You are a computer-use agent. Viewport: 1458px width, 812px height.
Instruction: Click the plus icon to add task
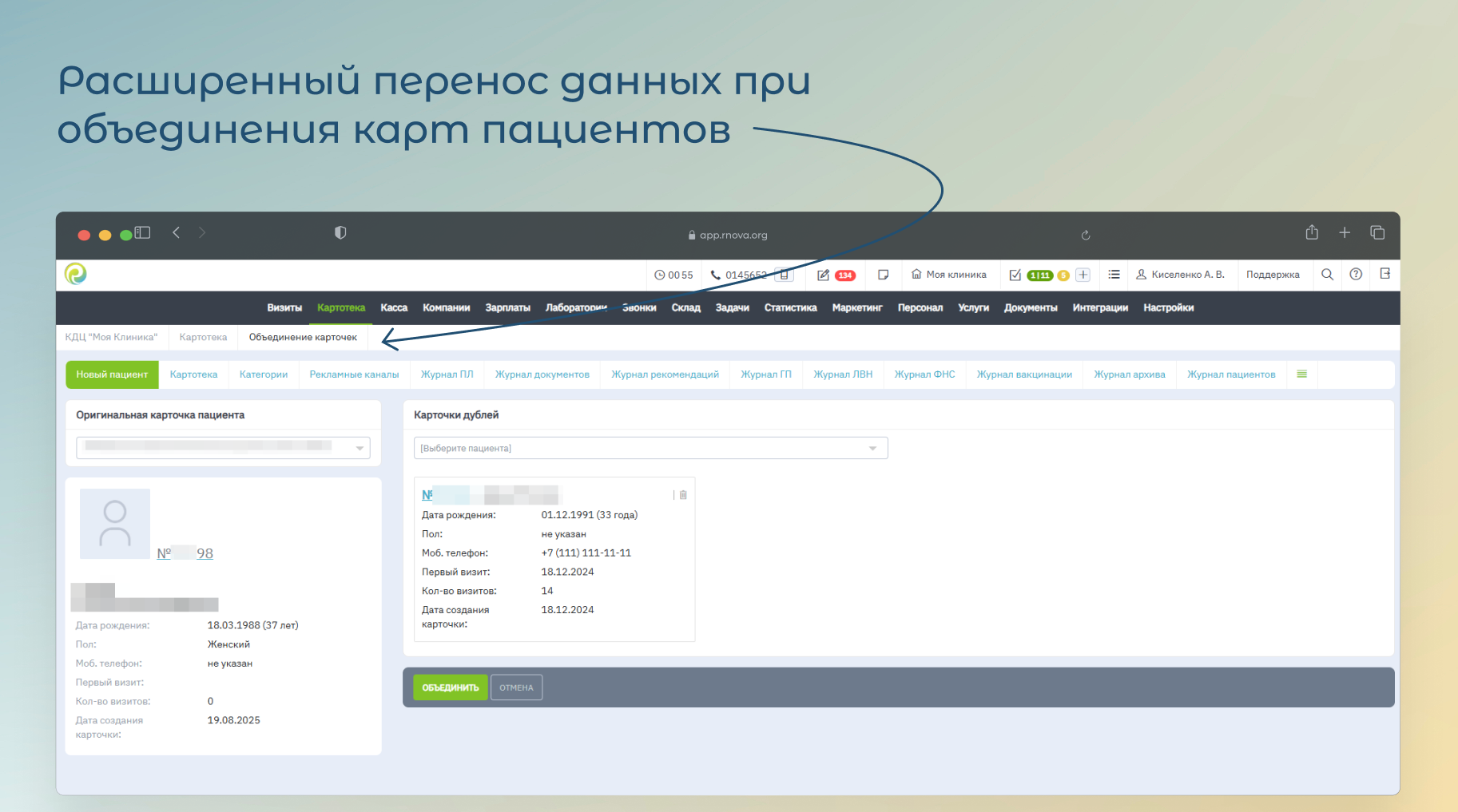(1083, 275)
